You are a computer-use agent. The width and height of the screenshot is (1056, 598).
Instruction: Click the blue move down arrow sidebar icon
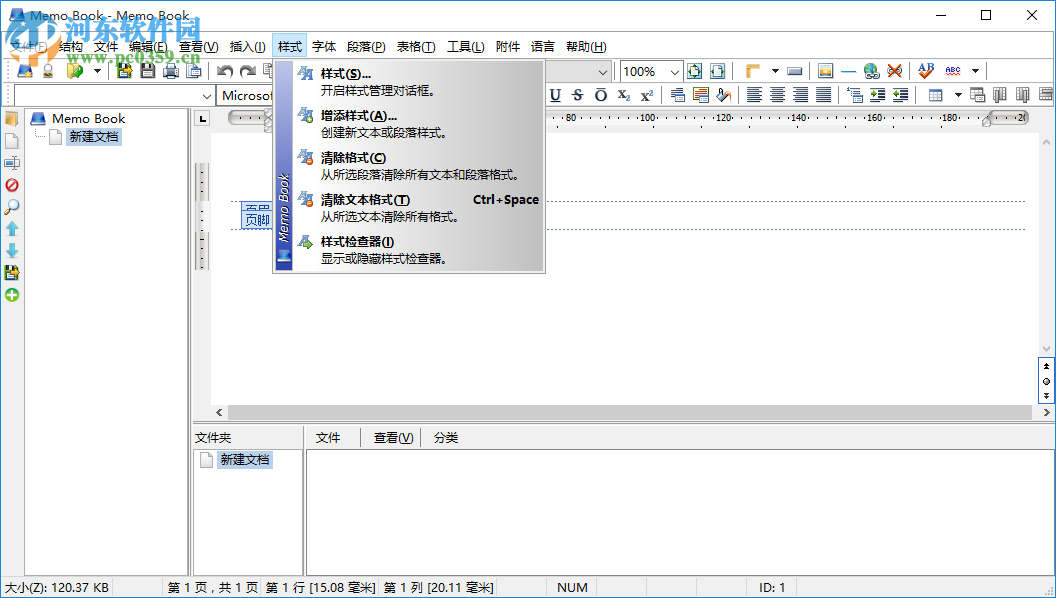point(11,251)
